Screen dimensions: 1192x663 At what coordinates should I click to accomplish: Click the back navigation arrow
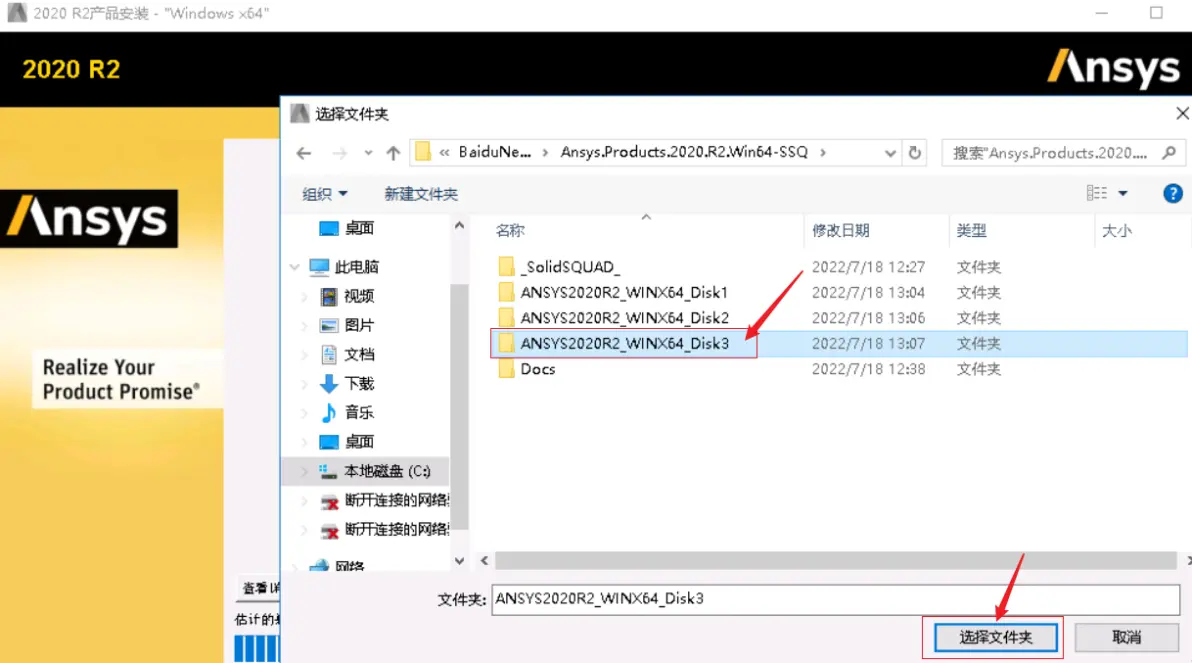[303, 152]
